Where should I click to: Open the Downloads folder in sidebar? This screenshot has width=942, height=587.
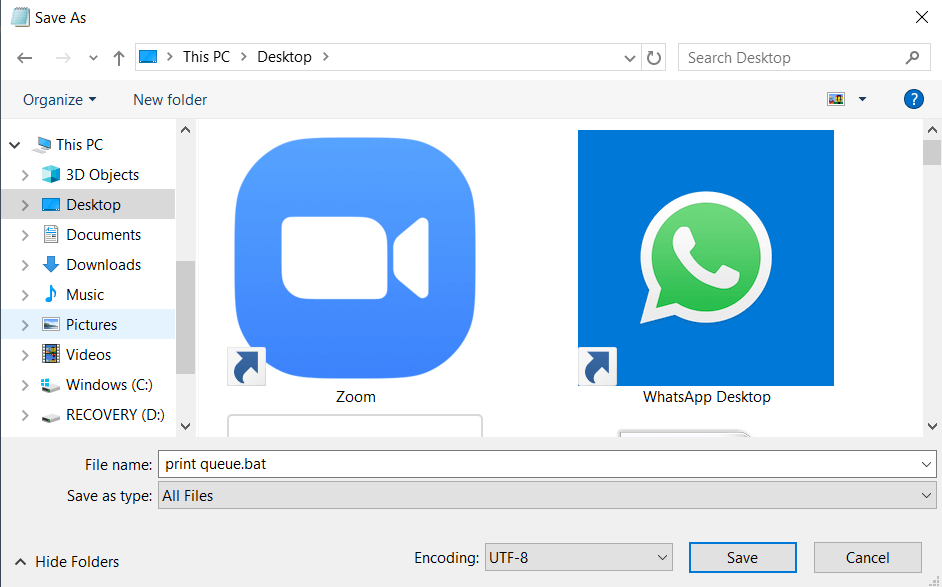point(103,265)
